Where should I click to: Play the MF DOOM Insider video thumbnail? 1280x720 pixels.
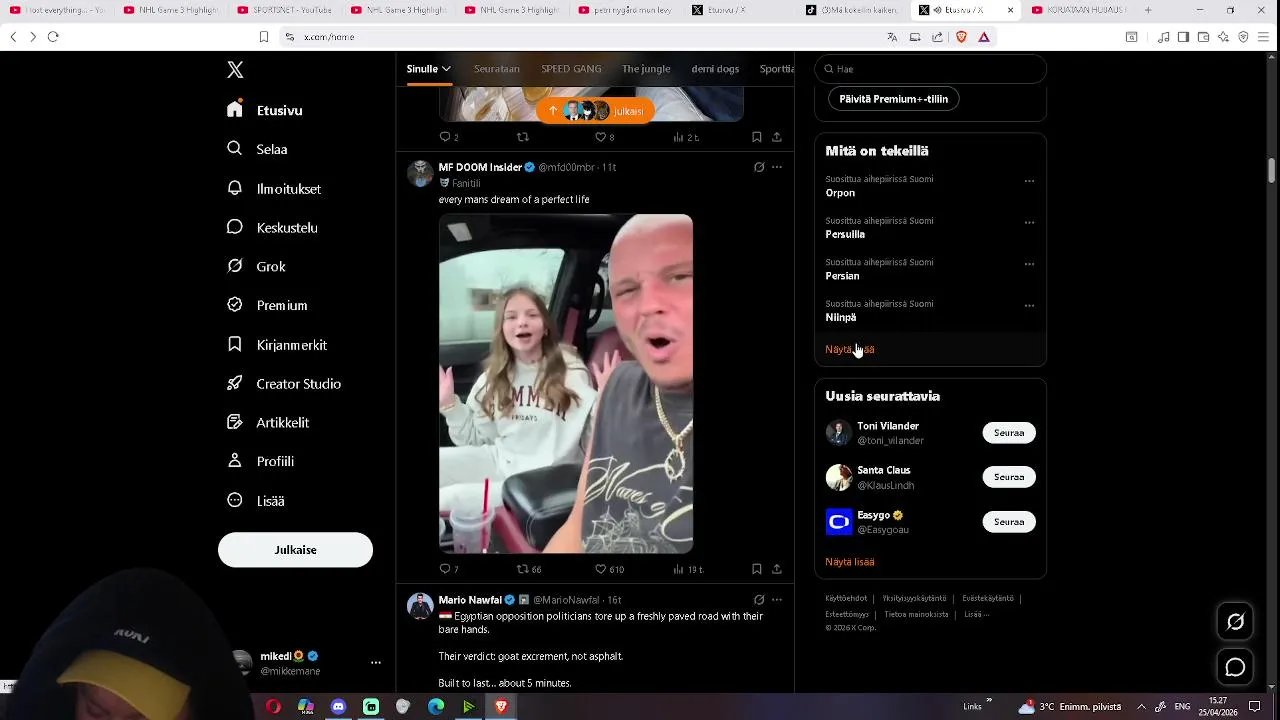click(x=566, y=384)
